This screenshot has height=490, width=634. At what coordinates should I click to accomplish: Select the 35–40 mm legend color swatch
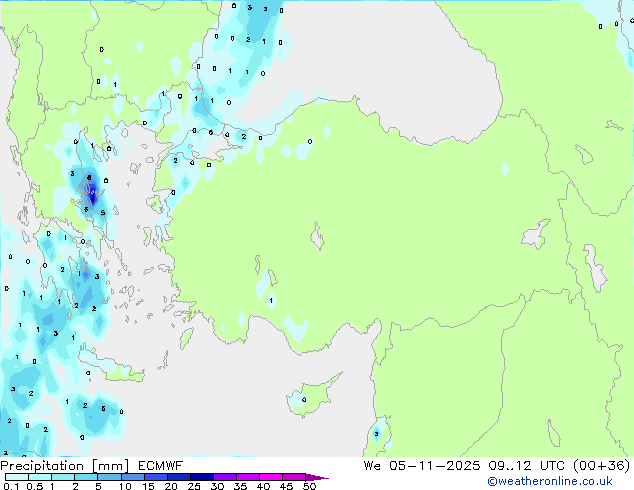pyautogui.click(x=247, y=477)
